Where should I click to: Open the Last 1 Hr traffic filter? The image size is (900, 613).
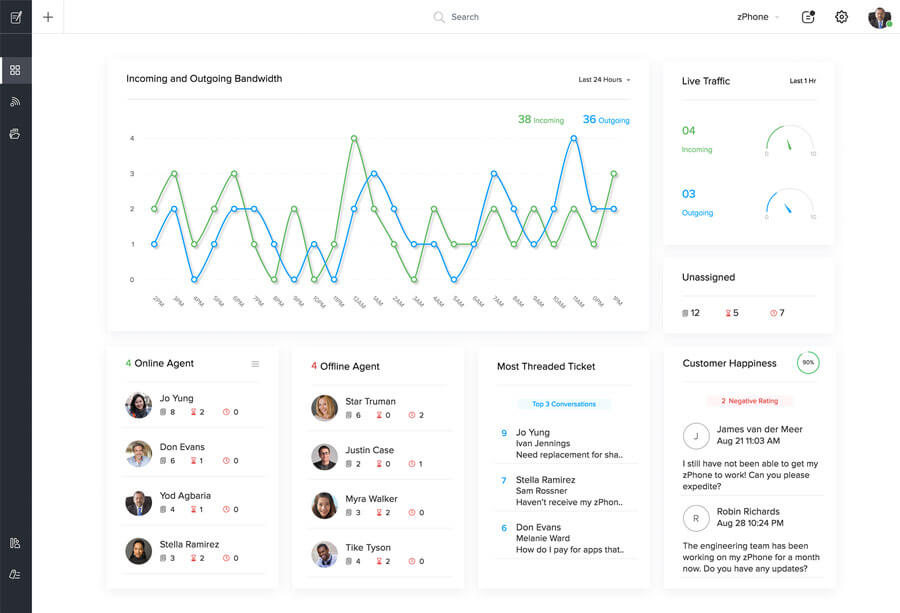coord(802,81)
